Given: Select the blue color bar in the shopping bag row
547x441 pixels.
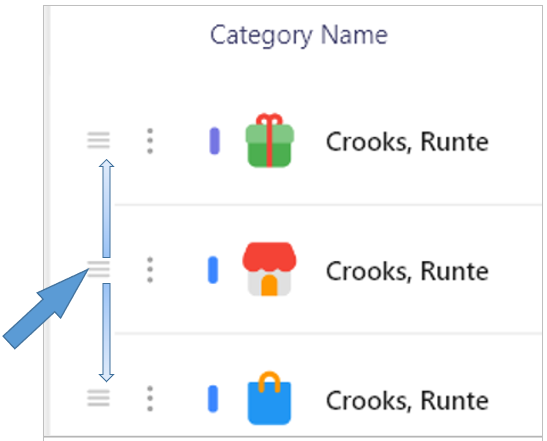Looking at the screenshot, I should click(213, 399).
